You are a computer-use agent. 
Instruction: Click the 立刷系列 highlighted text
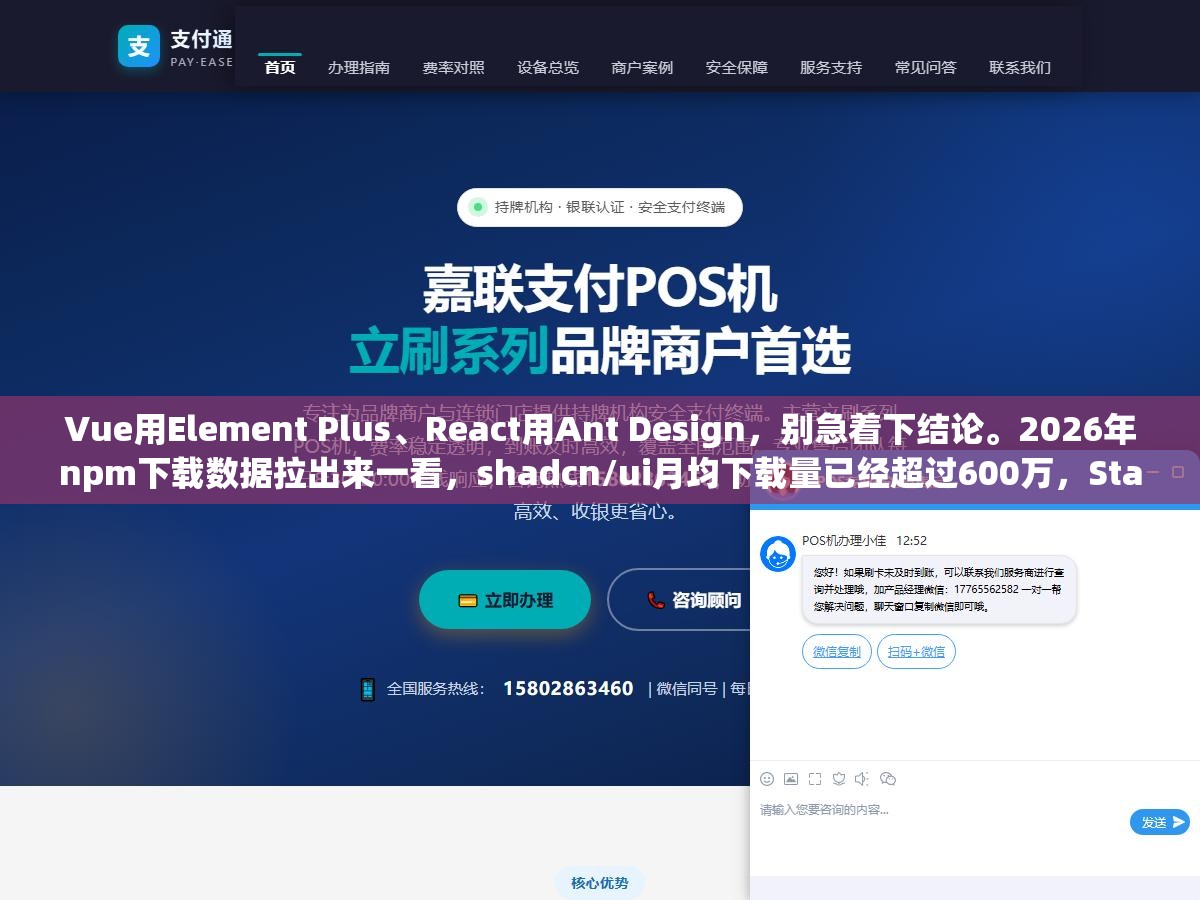coord(450,350)
